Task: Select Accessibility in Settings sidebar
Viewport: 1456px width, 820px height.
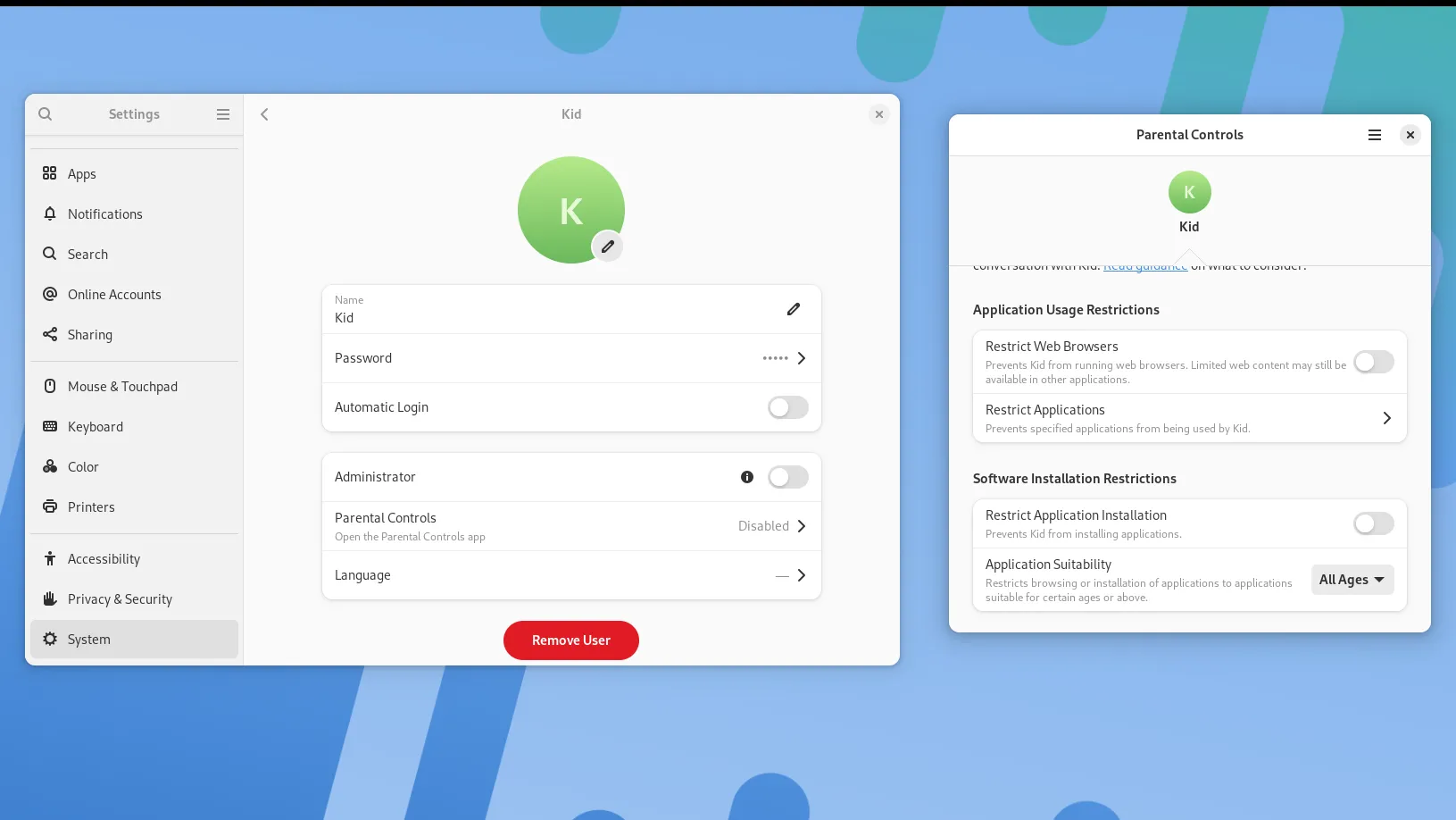Action: point(134,558)
